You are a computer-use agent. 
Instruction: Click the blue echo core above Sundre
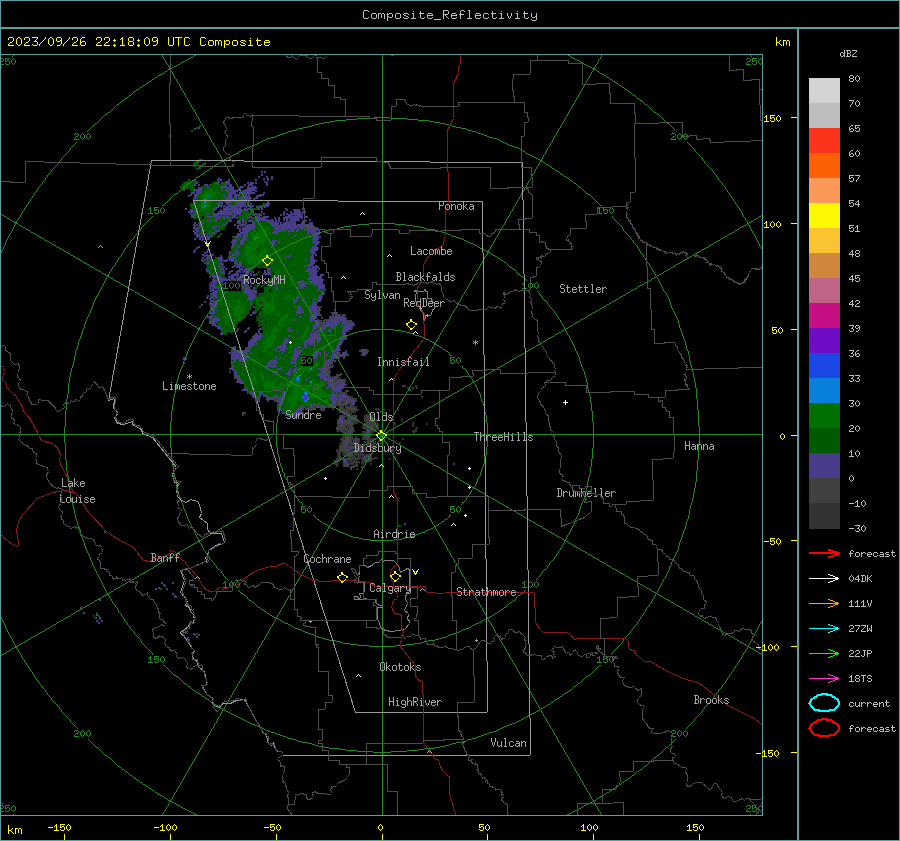(305, 397)
